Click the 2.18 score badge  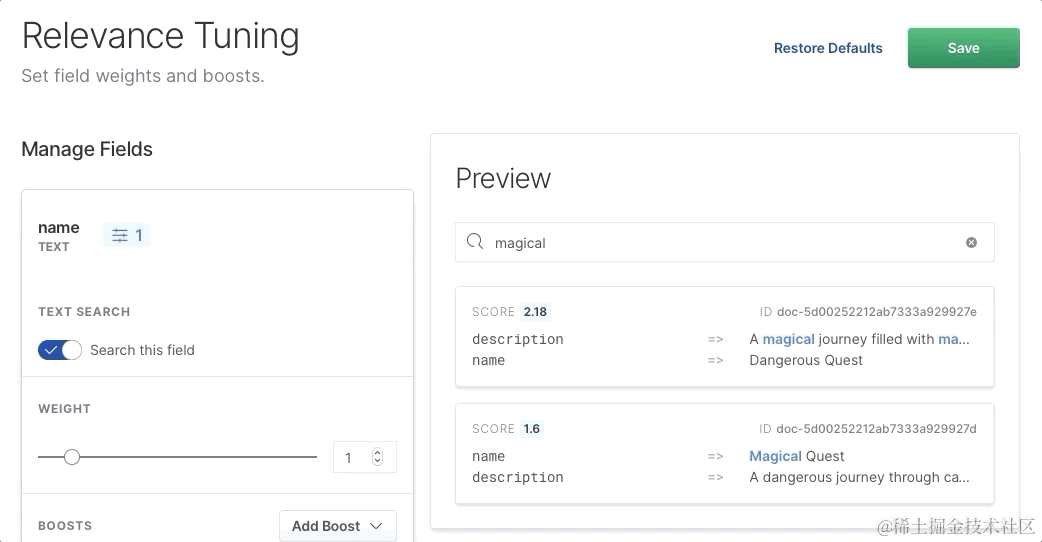coord(535,312)
